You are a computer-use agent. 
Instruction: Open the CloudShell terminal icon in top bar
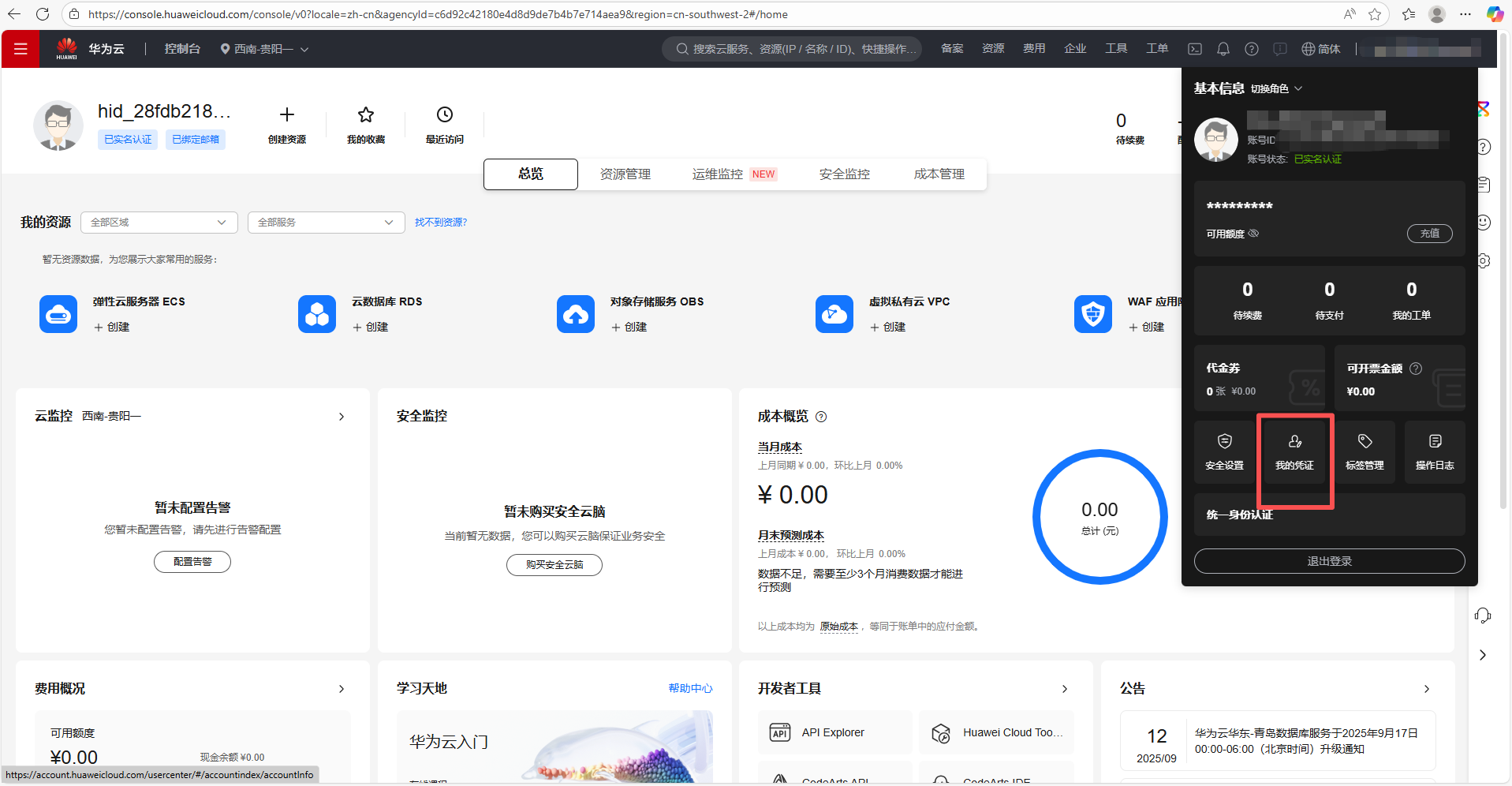[x=1195, y=49]
